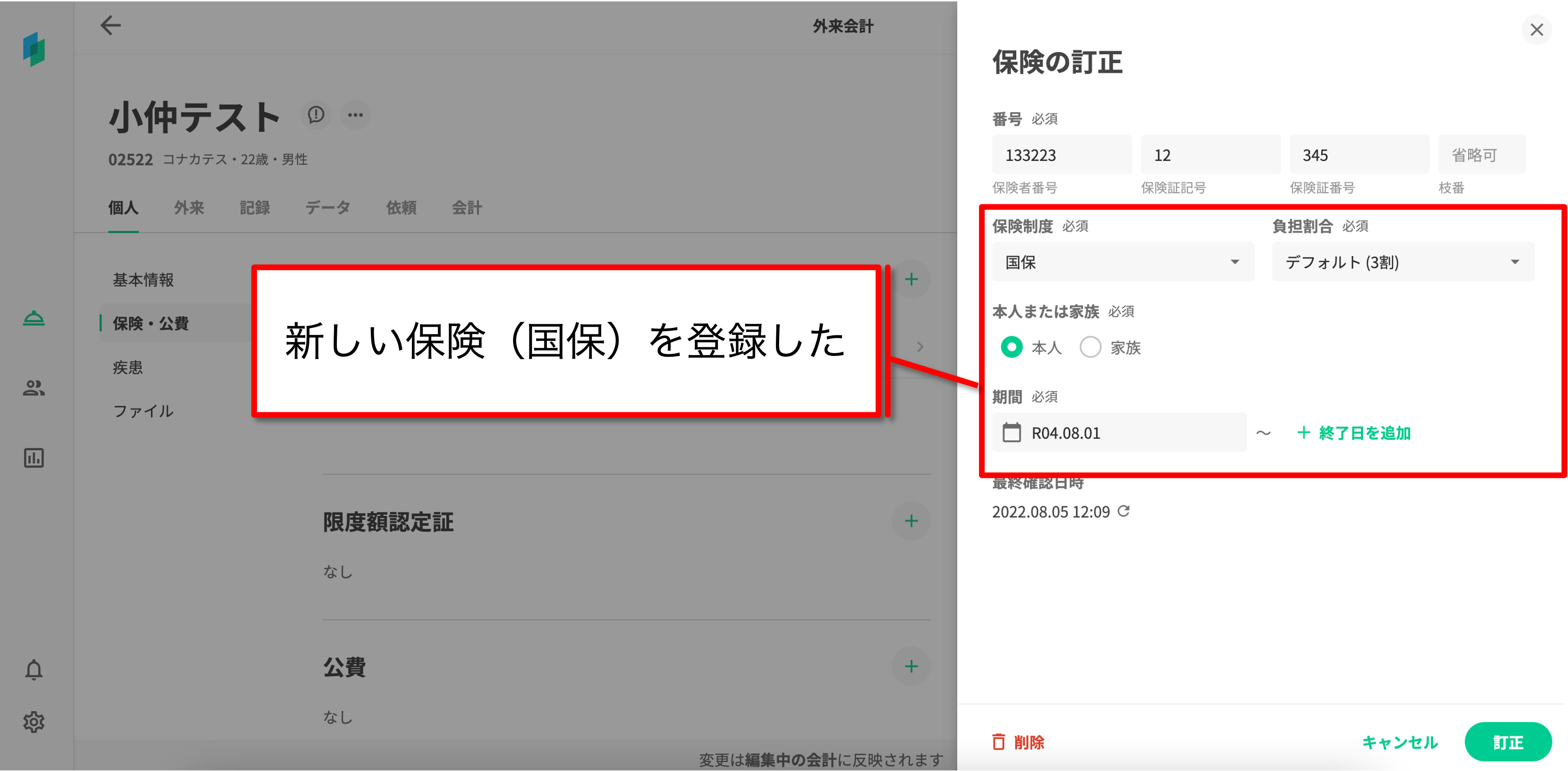Open the notifications bell icon
This screenshot has width=1568, height=771.
pyautogui.click(x=34, y=669)
